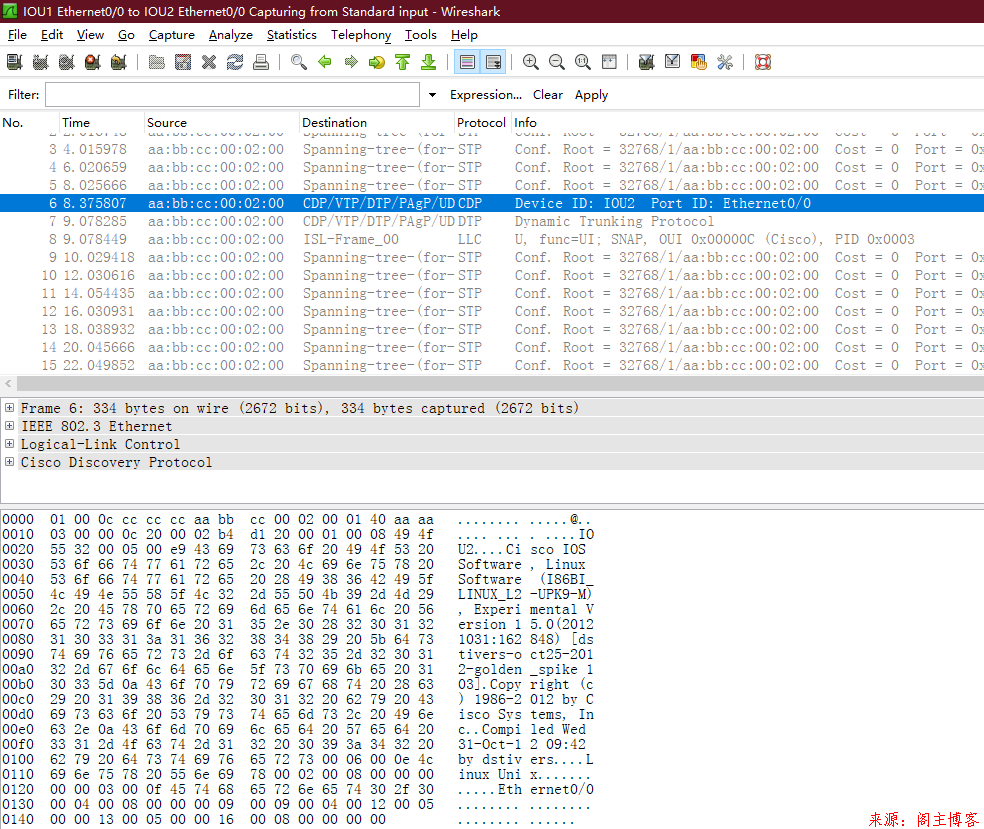Open help lifebuoy toolbar icon
This screenshot has height=829, width=984.
(x=762, y=62)
